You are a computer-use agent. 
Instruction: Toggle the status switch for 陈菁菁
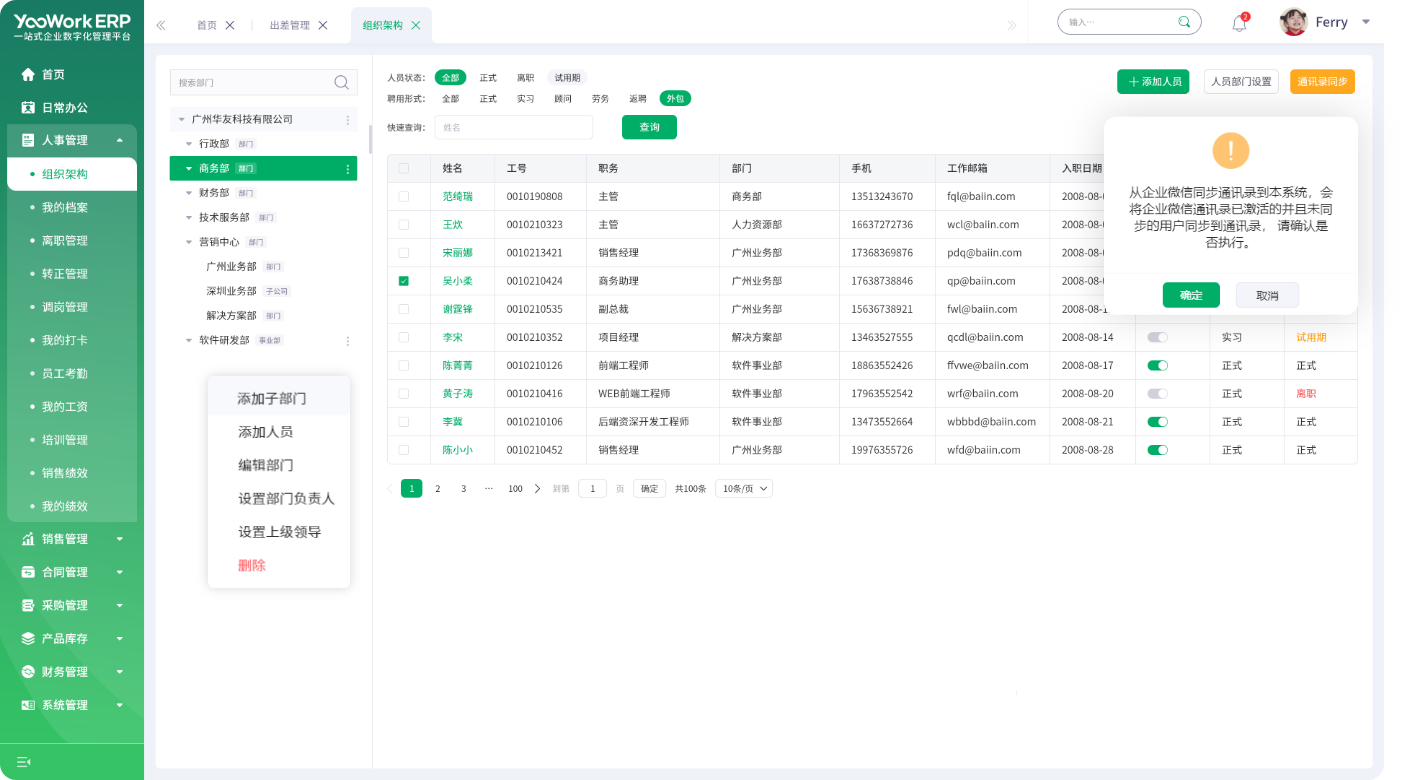click(1158, 366)
